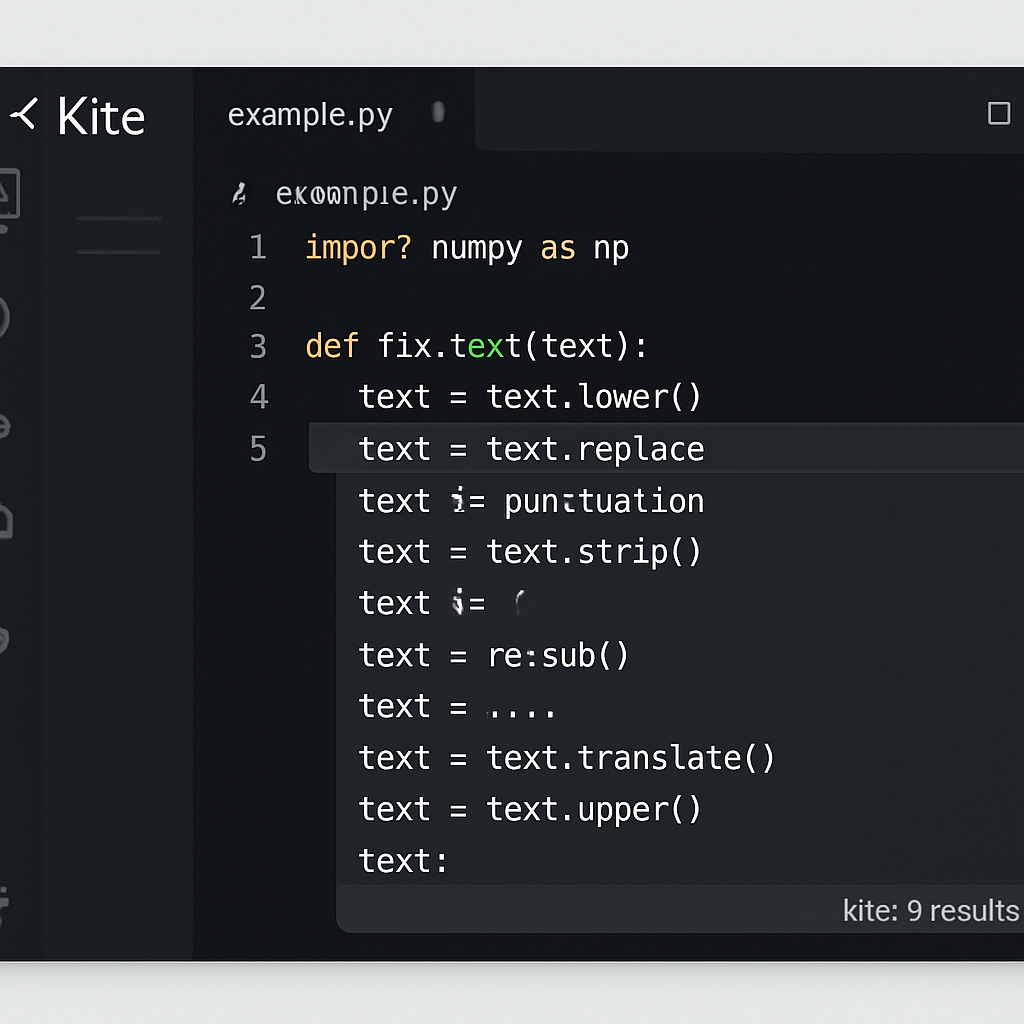Click the text = text.lower() line

[x=530, y=397]
